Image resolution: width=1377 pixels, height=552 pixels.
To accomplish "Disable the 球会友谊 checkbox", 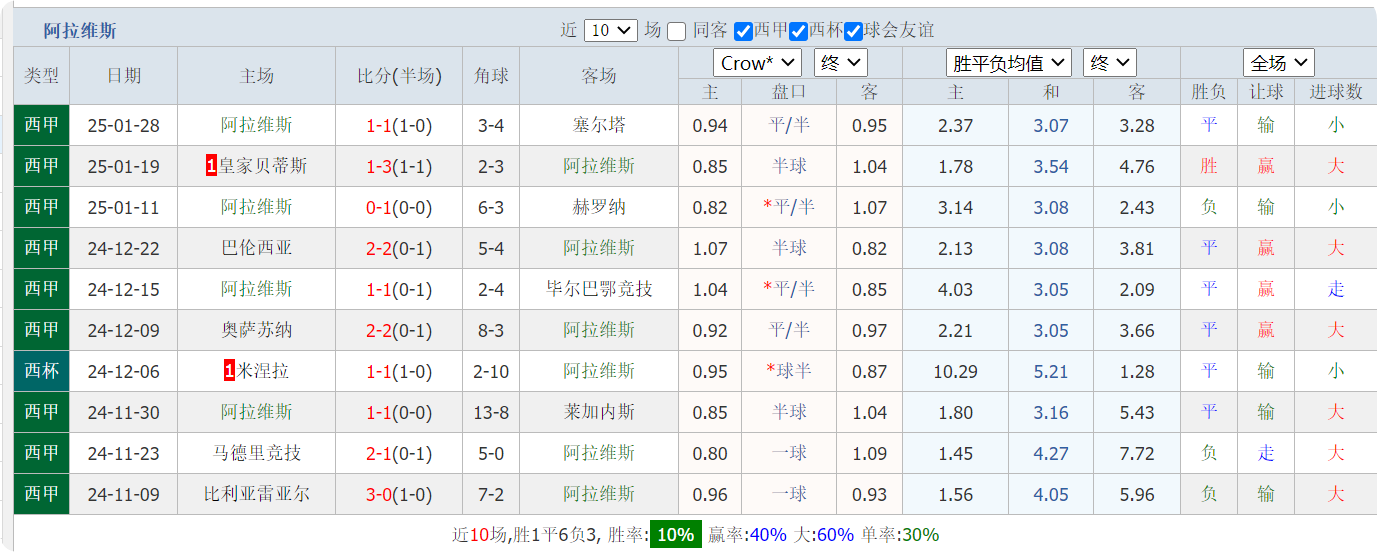I will pos(854,31).
